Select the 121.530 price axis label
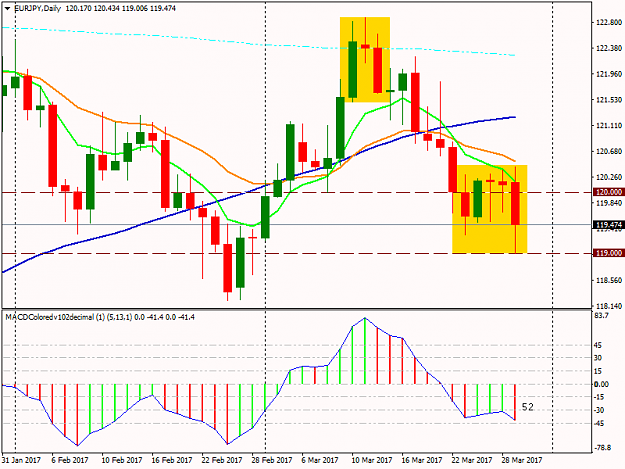625x469 pixels. pos(609,100)
